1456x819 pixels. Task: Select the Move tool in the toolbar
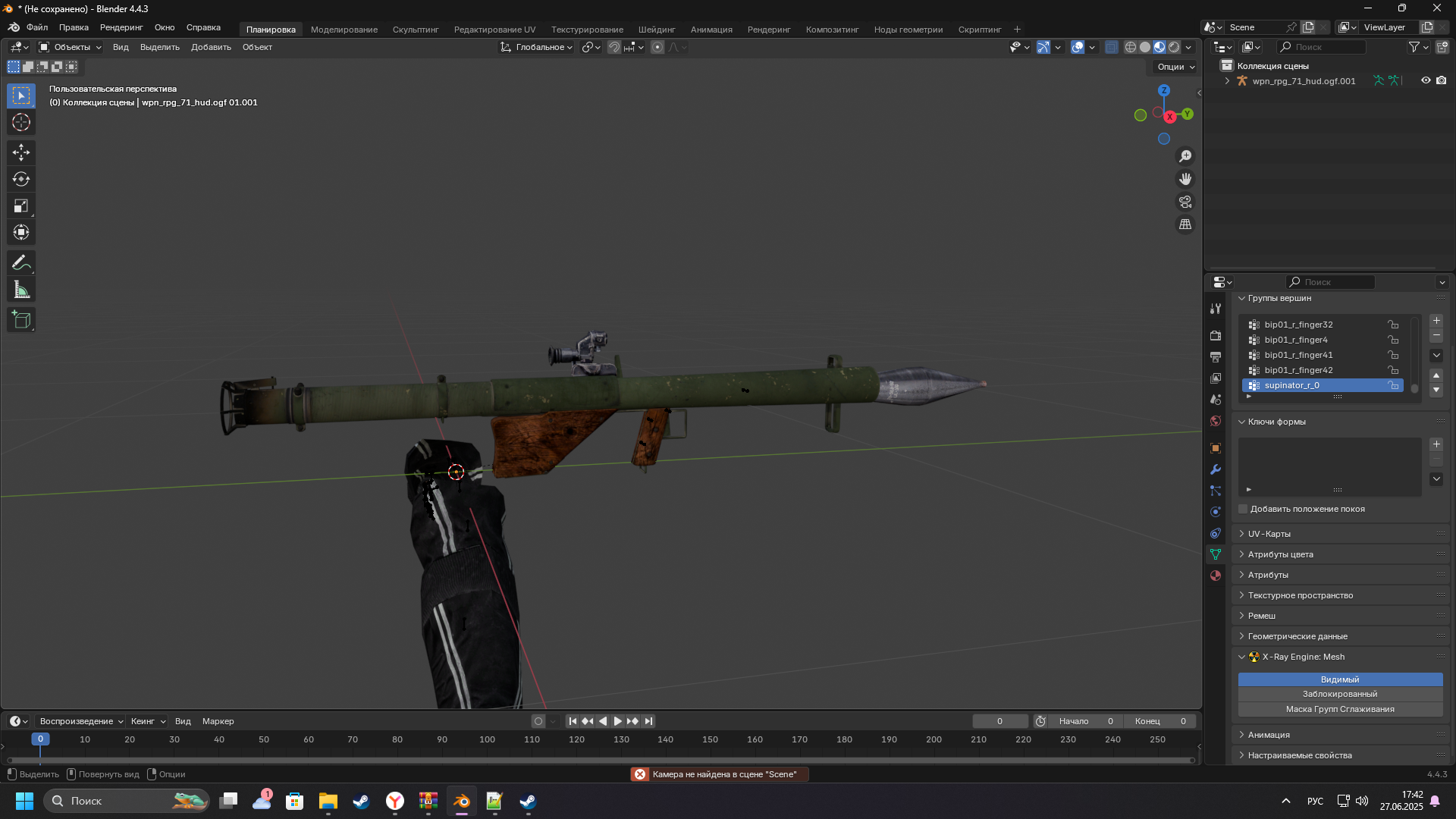tap(21, 152)
